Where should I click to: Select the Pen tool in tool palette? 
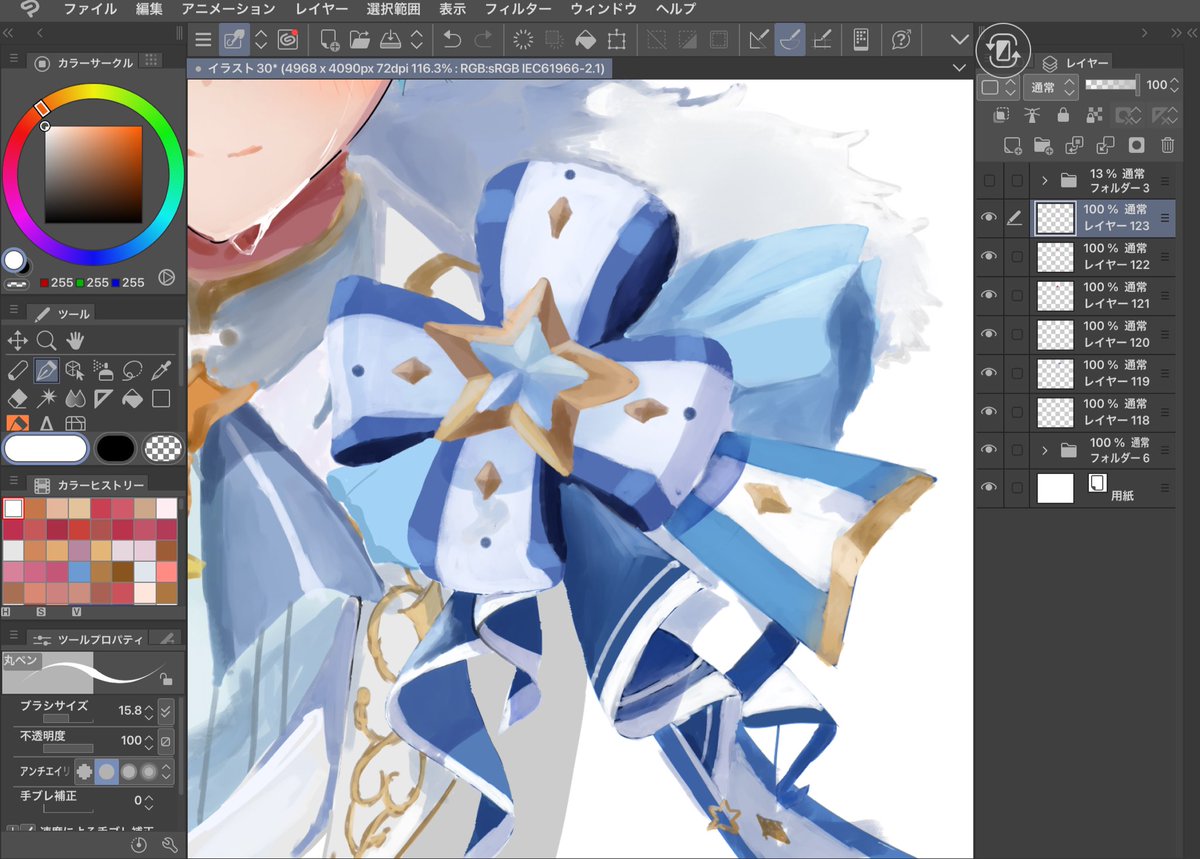tap(46, 370)
